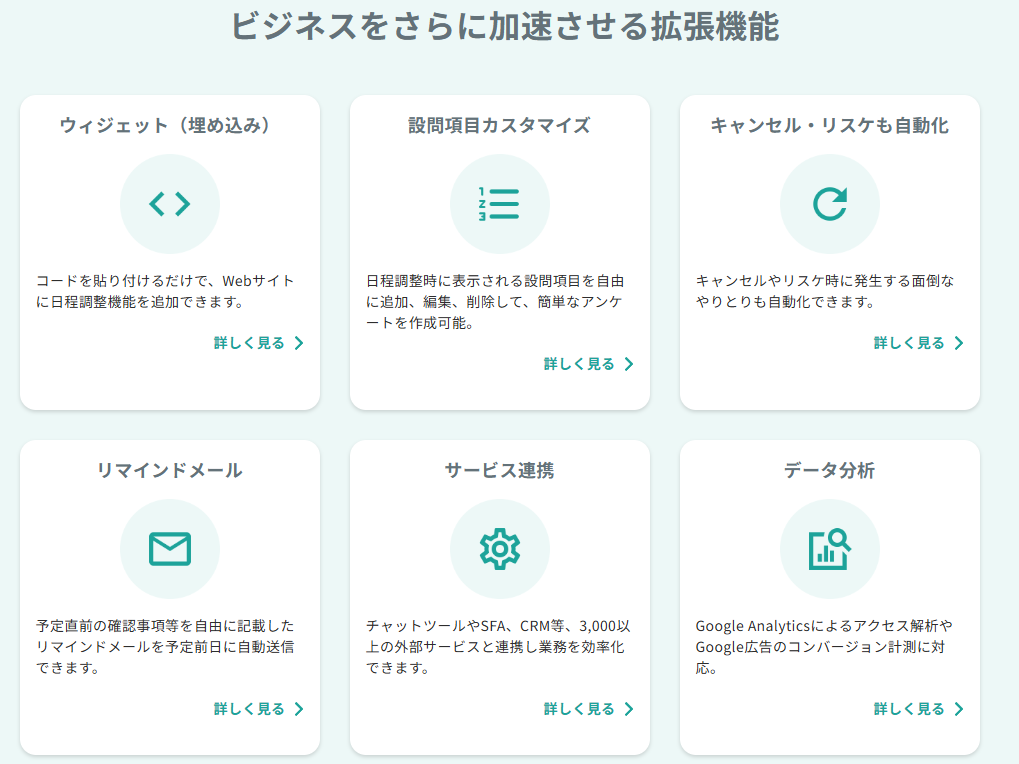Select the リマインドメール card title

(169, 470)
